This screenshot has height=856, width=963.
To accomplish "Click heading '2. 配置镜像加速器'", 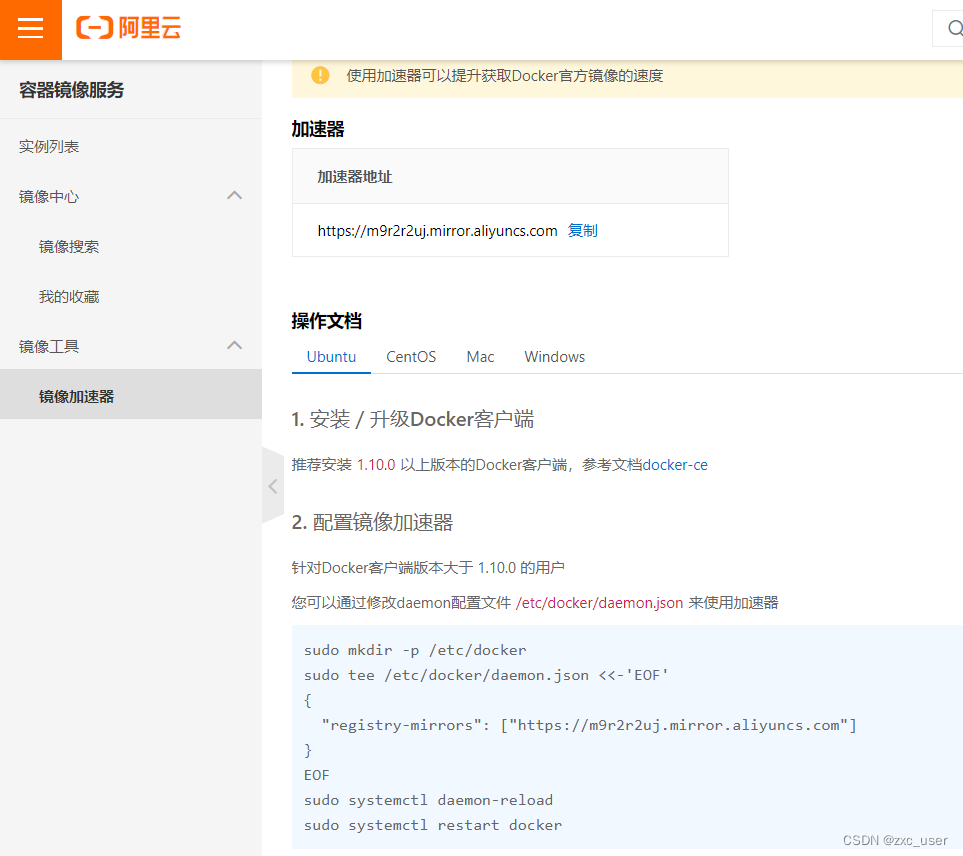I will (x=372, y=523).
